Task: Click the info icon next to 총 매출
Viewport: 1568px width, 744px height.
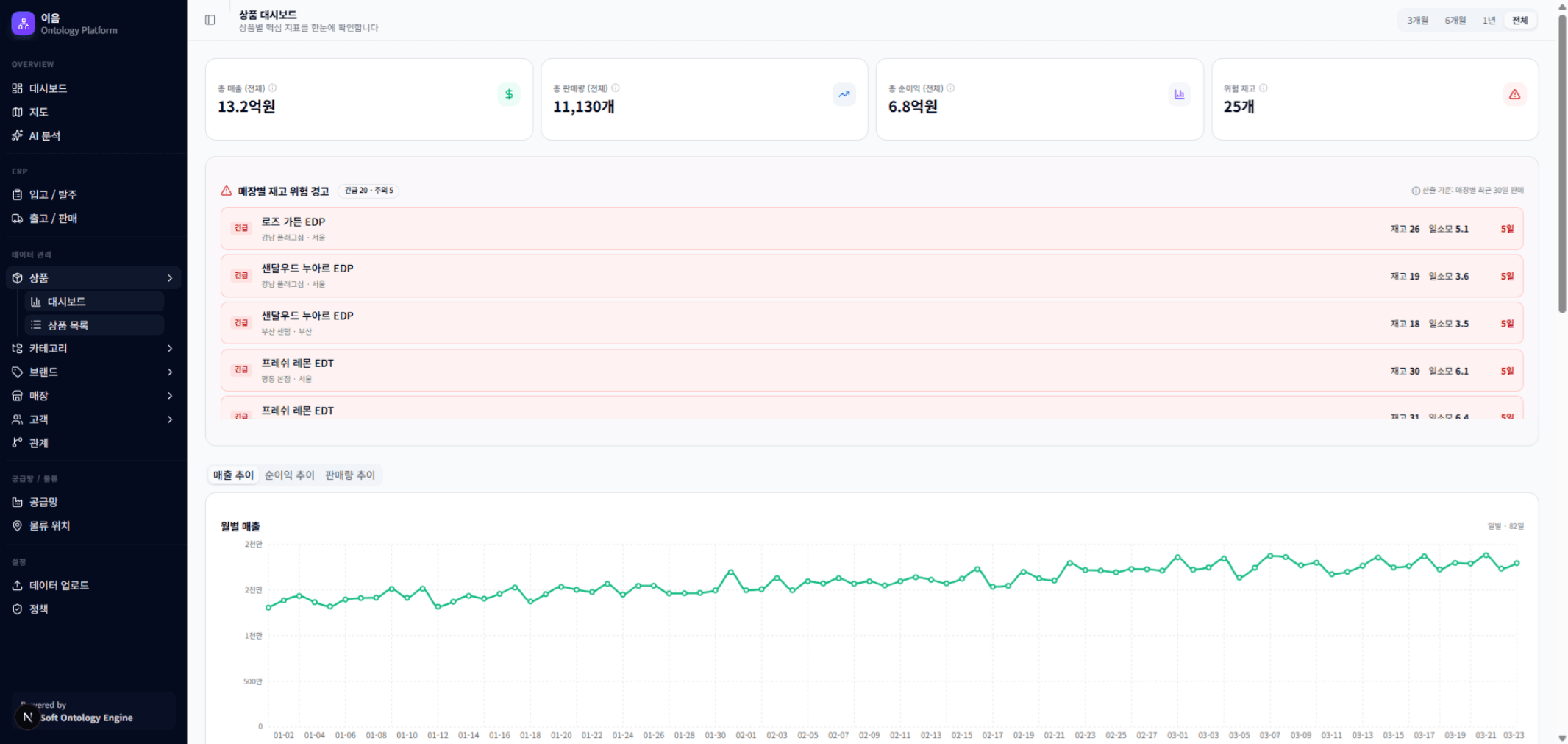Action: pyautogui.click(x=272, y=88)
